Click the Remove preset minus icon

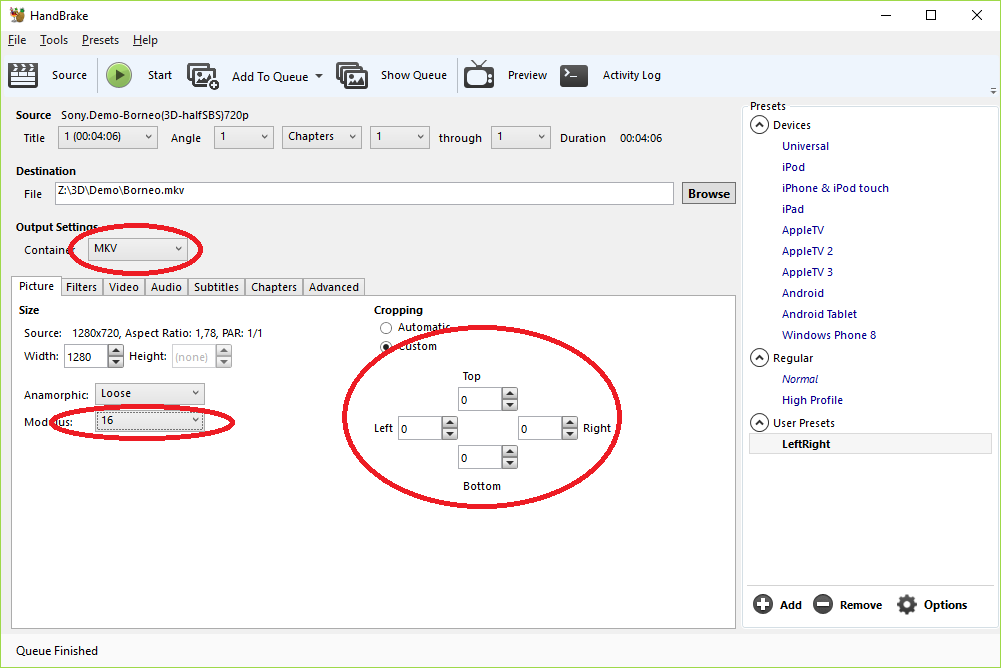coord(823,604)
